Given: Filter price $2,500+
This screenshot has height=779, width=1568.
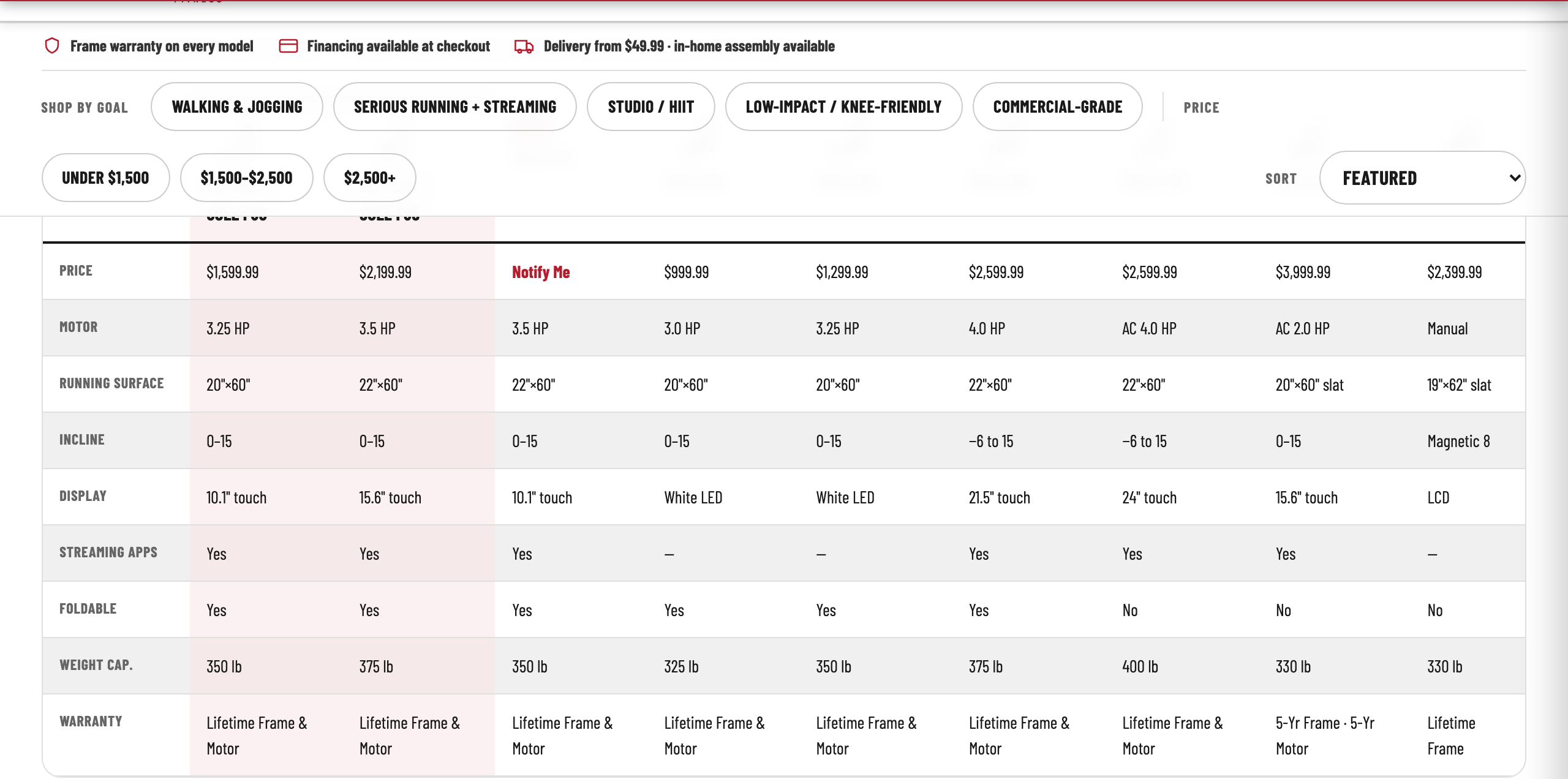Looking at the screenshot, I should click(x=370, y=178).
